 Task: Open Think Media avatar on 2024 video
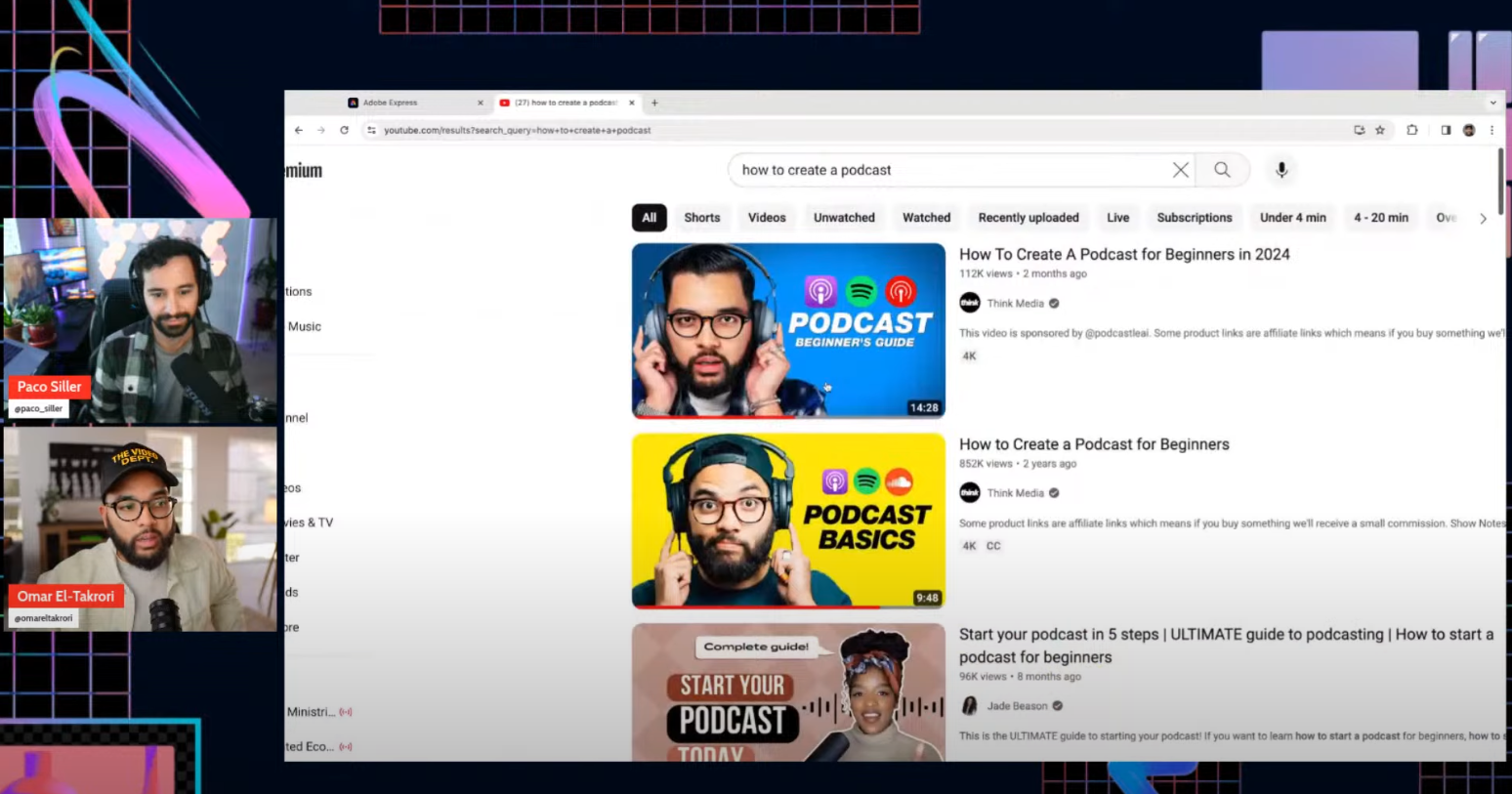tap(970, 303)
